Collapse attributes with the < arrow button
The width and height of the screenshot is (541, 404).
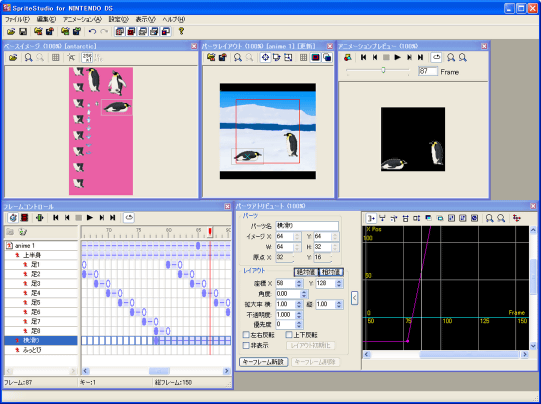point(354,298)
